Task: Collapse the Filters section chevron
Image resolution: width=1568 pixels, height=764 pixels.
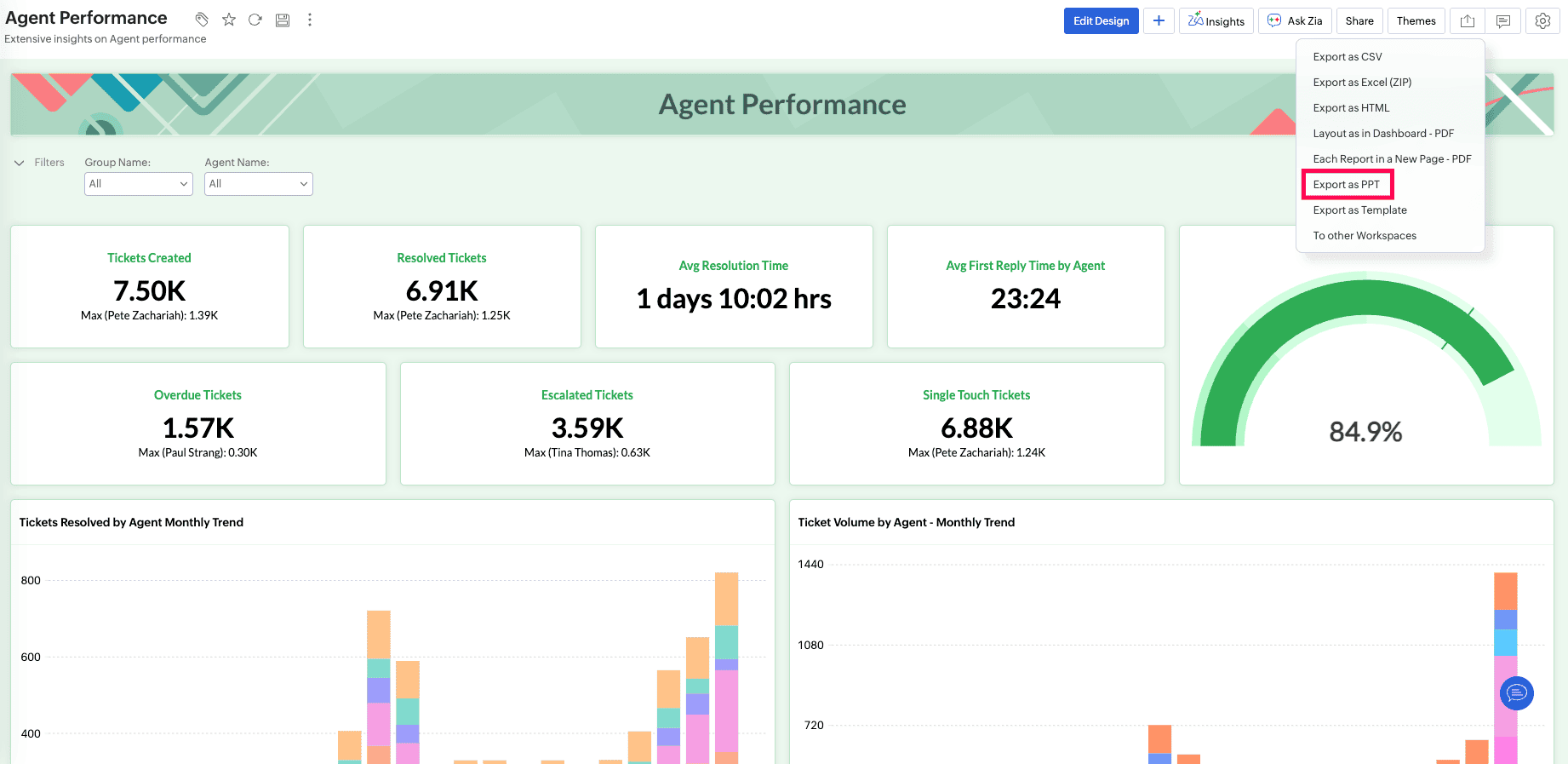Action: [20, 163]
